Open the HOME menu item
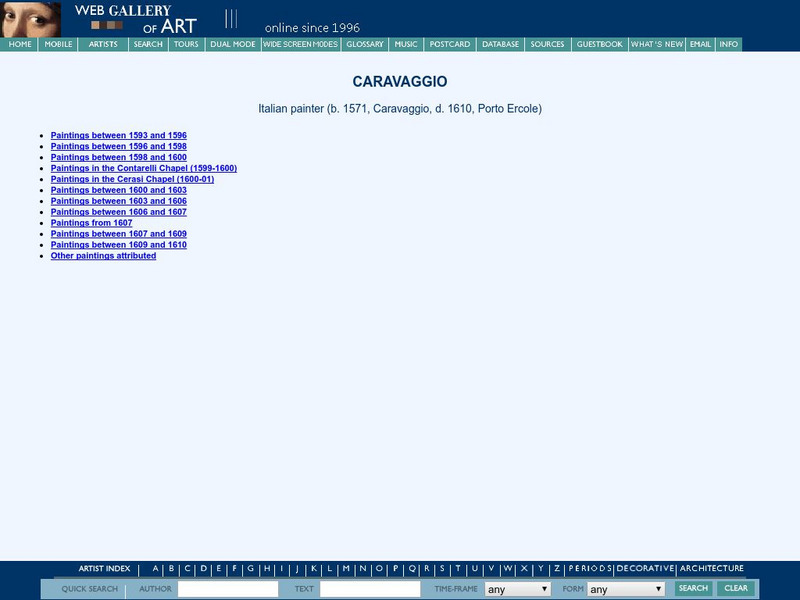This screenshot has height=600, width=800. [19, 44]
